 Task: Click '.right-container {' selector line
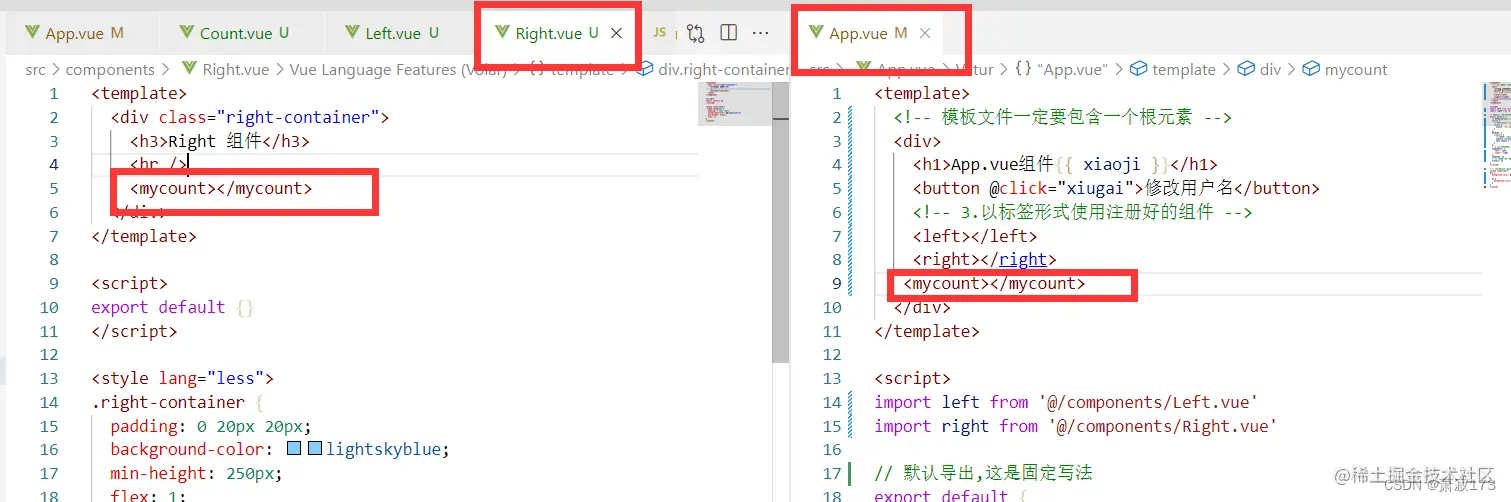[x=177, y=402]
